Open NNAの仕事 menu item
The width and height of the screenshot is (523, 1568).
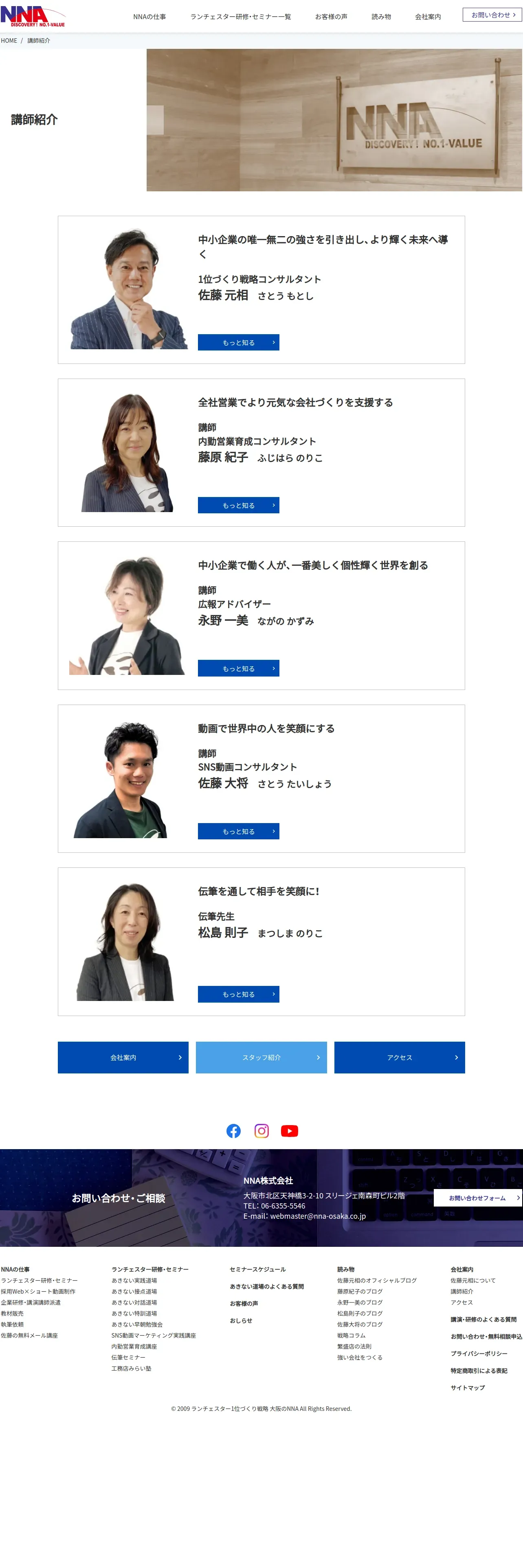(x=150, y=16)
